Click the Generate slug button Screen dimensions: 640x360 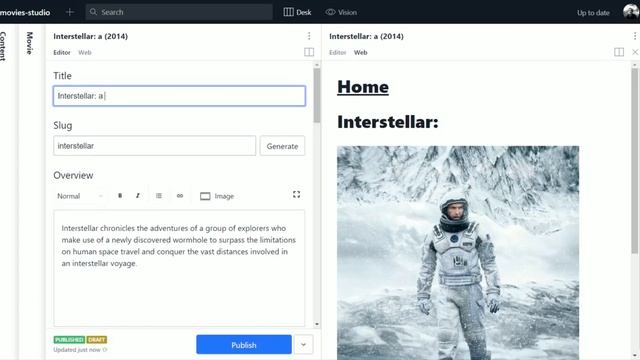point(282,146)
